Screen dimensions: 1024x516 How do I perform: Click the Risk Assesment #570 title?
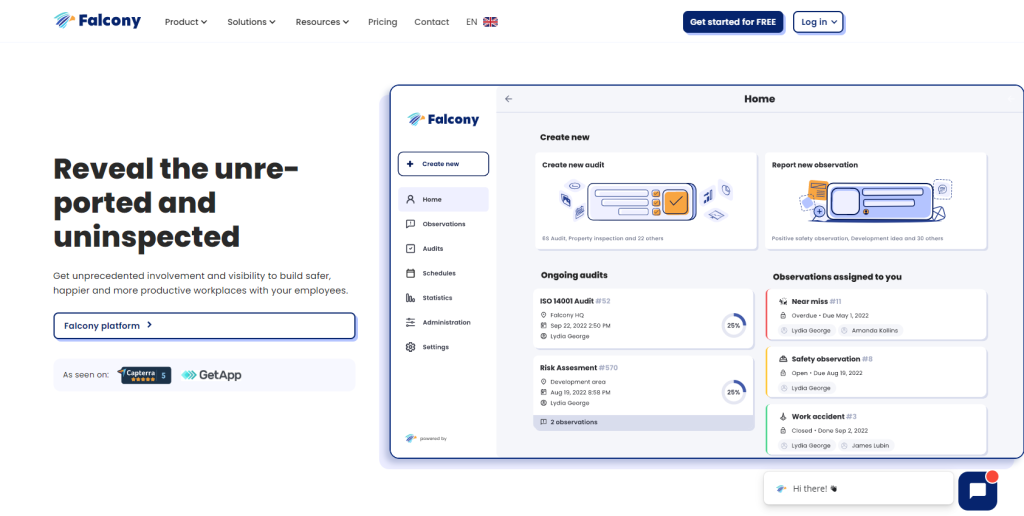click(579, 368)
